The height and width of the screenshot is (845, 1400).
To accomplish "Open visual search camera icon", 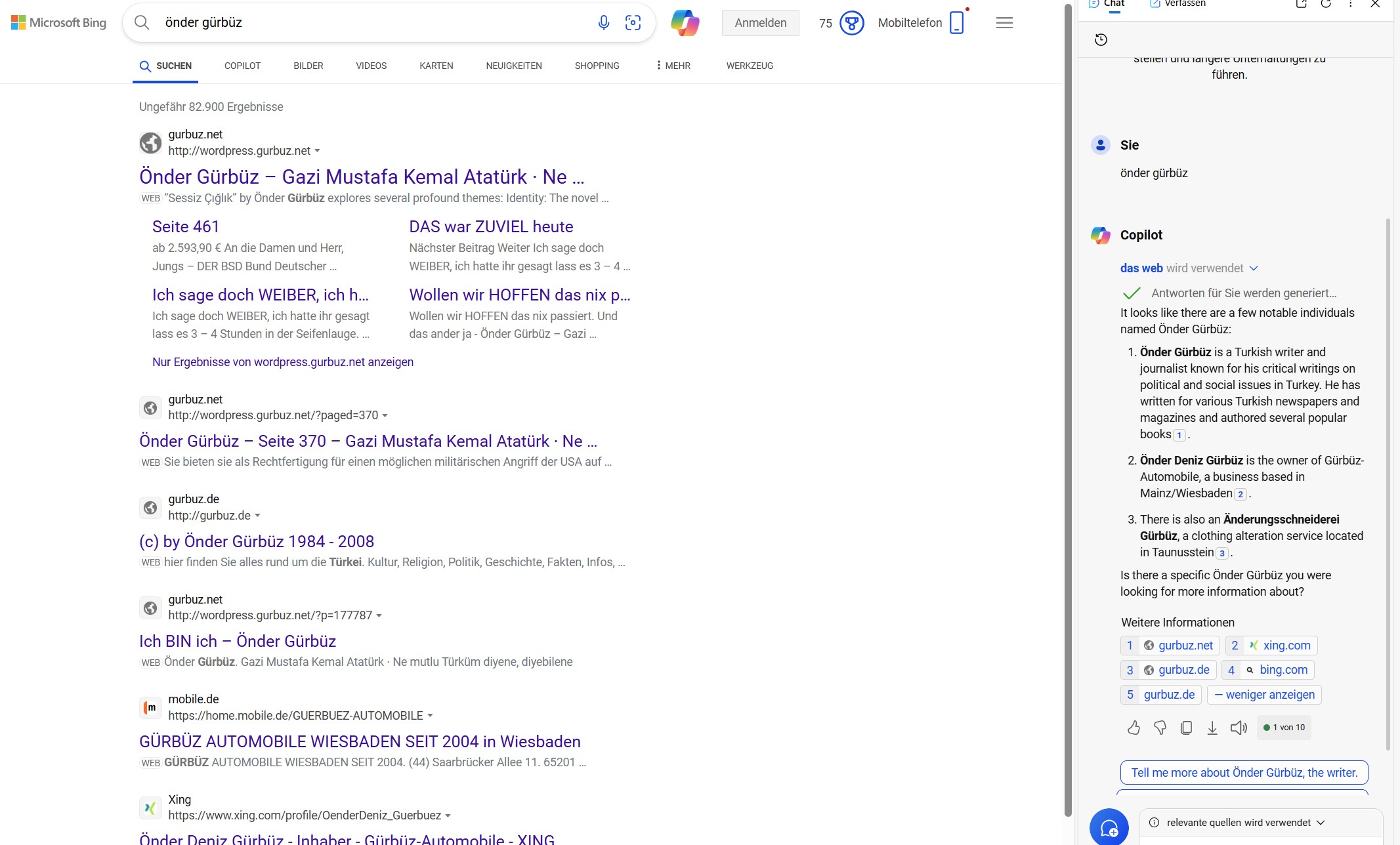I will (x=633, y=22).
